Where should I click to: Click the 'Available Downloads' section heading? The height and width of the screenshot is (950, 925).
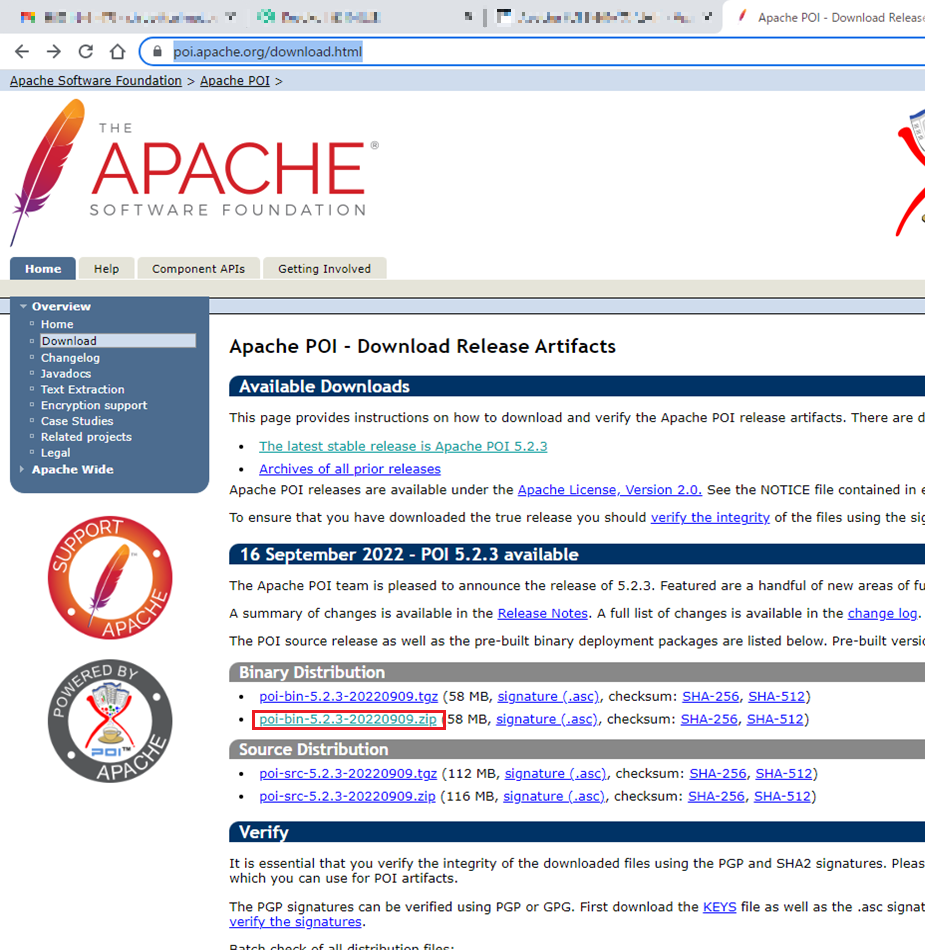click(x=324, y=387)
